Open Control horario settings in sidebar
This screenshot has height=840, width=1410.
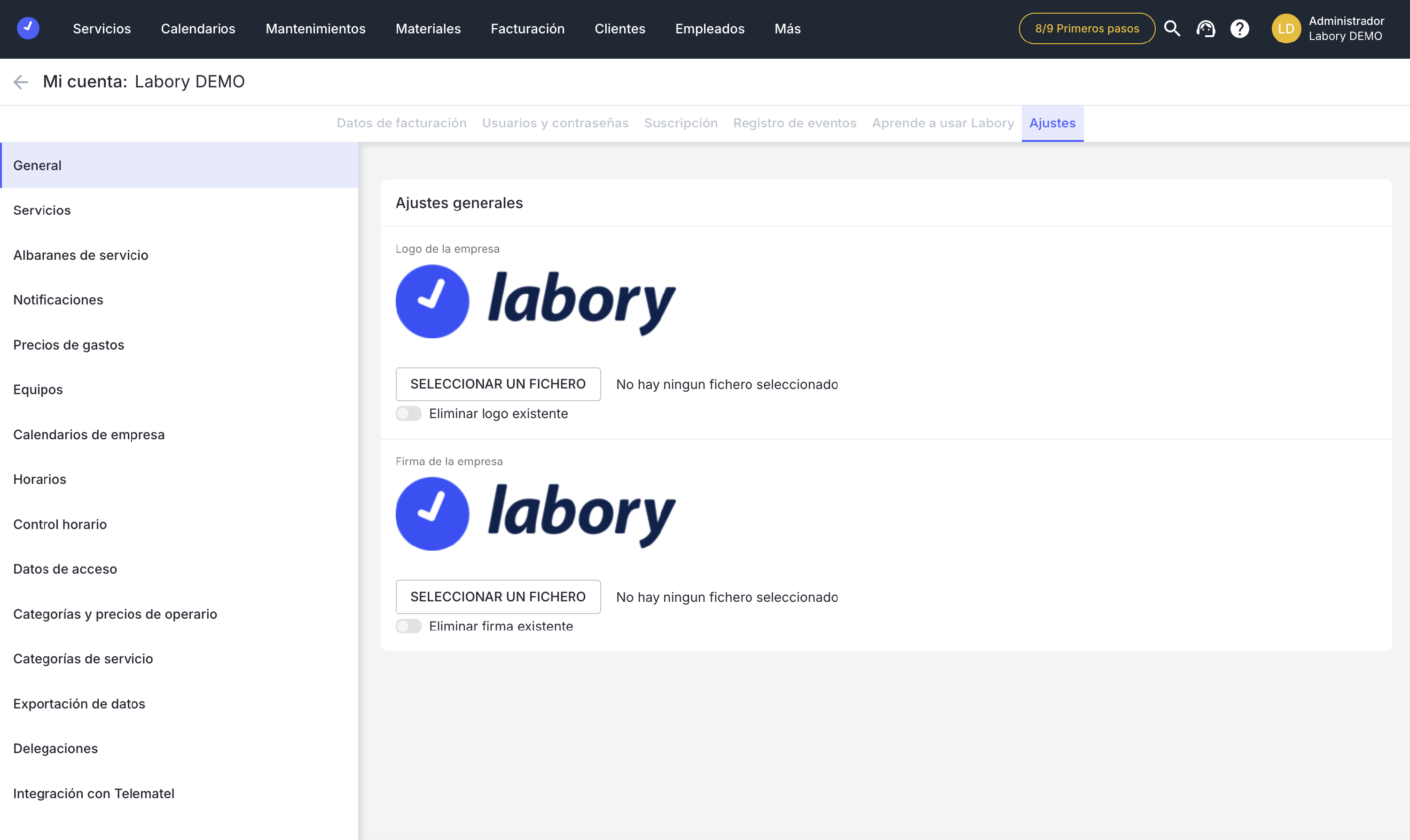(x=60, y=524)
